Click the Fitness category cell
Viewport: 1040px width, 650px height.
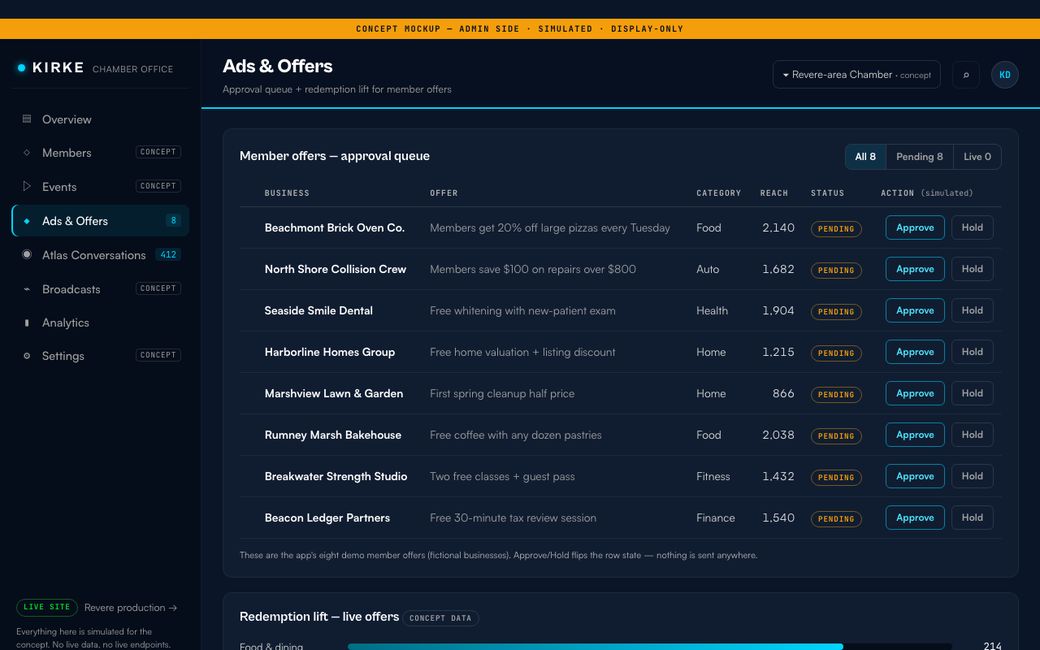tap(713, 476)
